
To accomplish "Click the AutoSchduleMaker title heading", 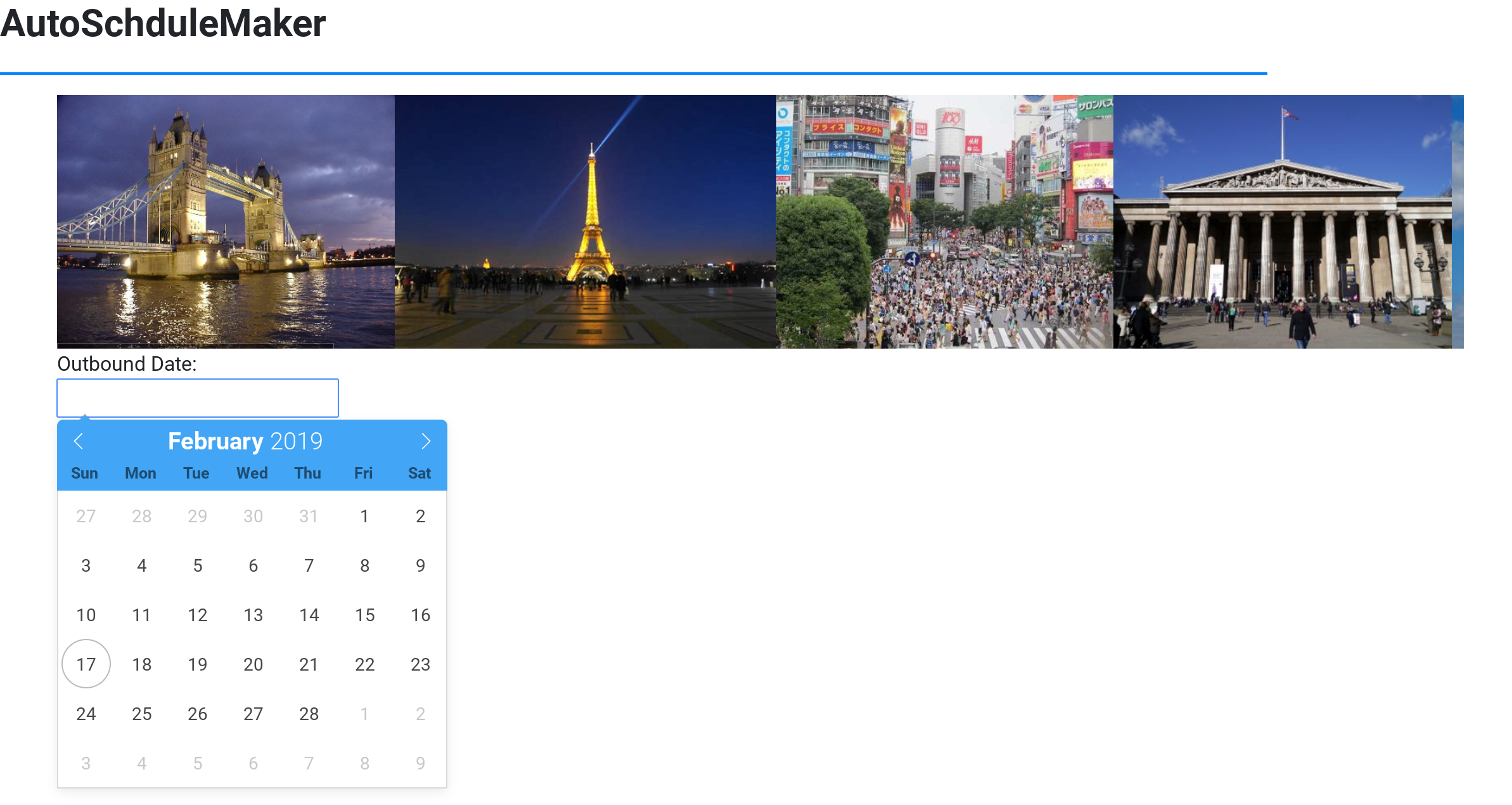I will 163,24.
